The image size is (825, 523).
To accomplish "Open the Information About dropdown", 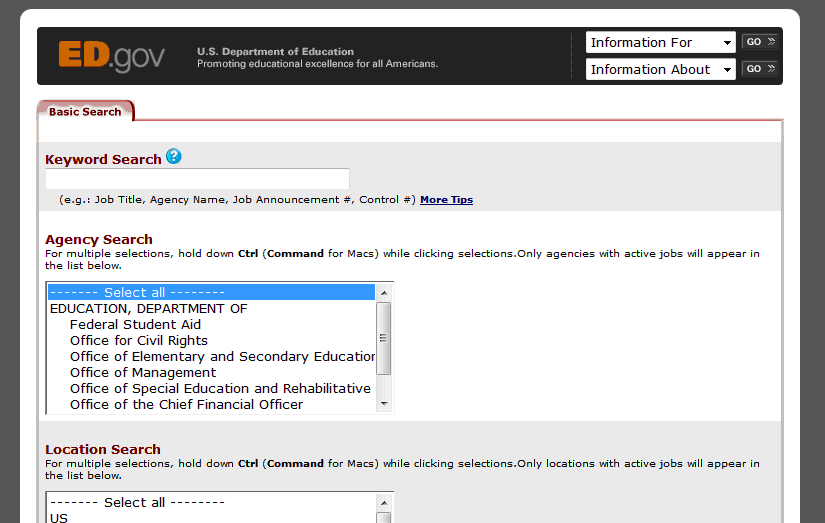I will (660, 70).
